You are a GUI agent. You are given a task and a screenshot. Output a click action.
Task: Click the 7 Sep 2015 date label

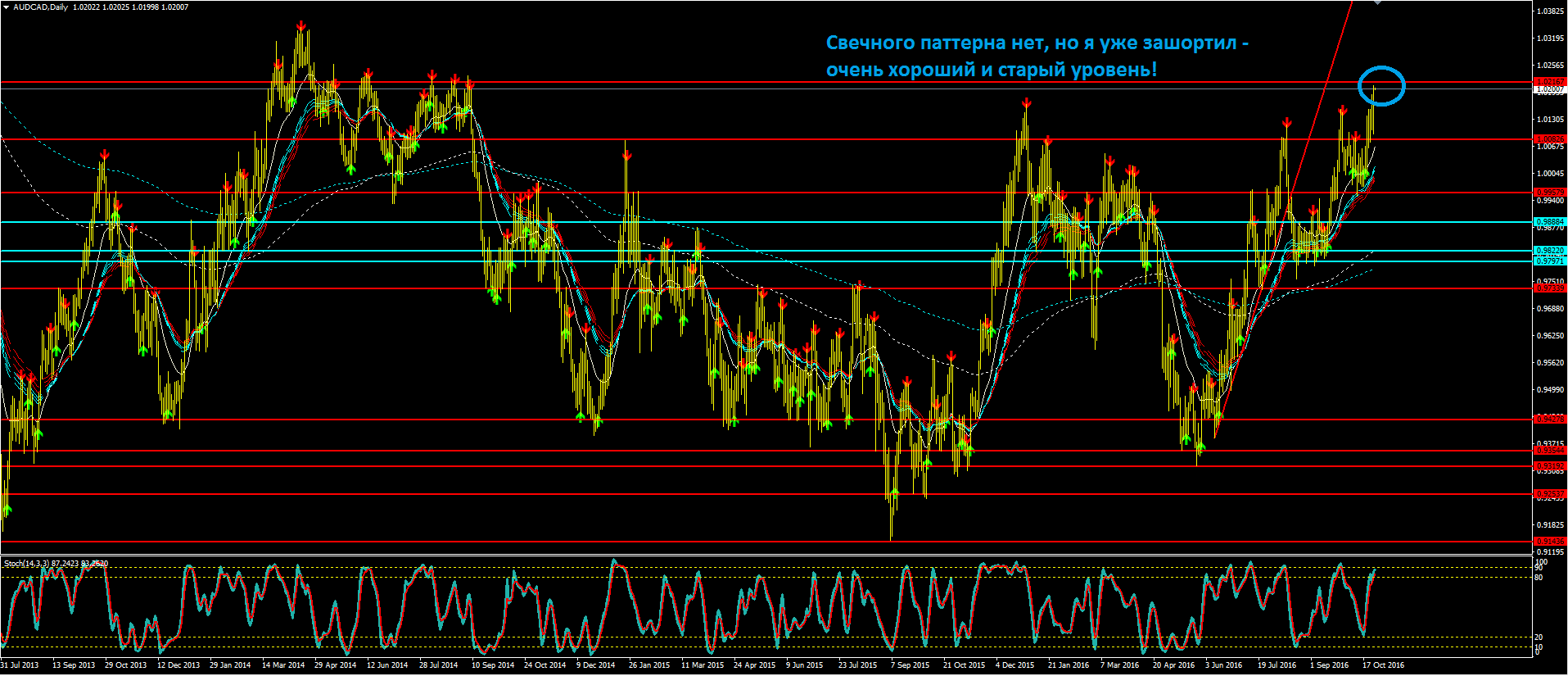910,665
